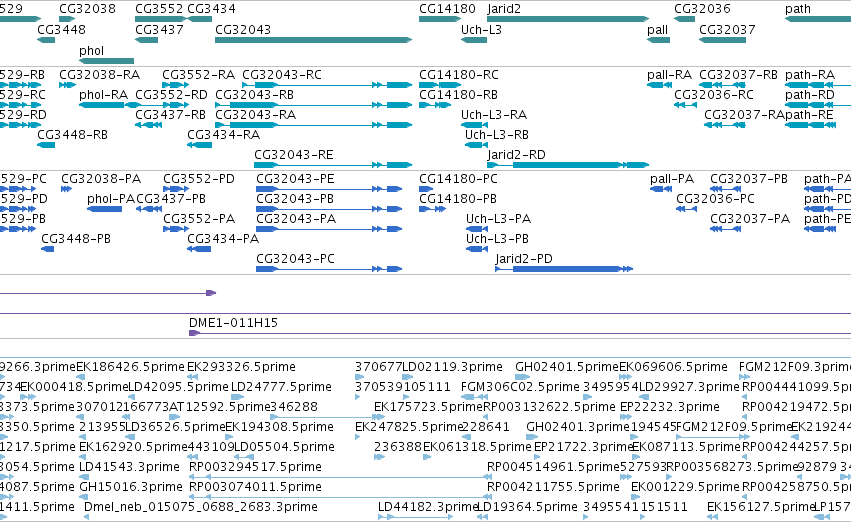Open the CG32036 gene label
Image resolution: width=851 pixels, height=522 pixels.
[702, 9]
